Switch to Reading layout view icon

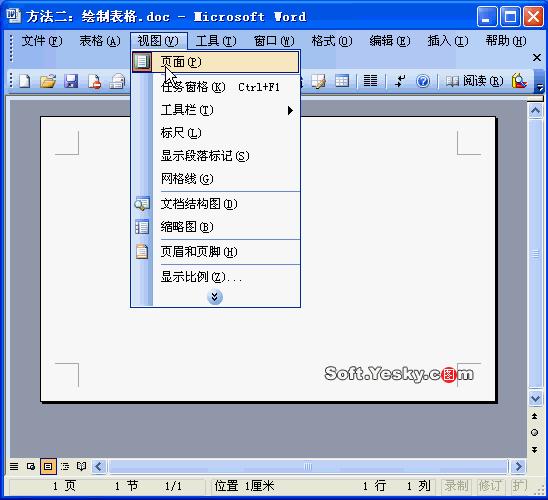click(81, 466)
